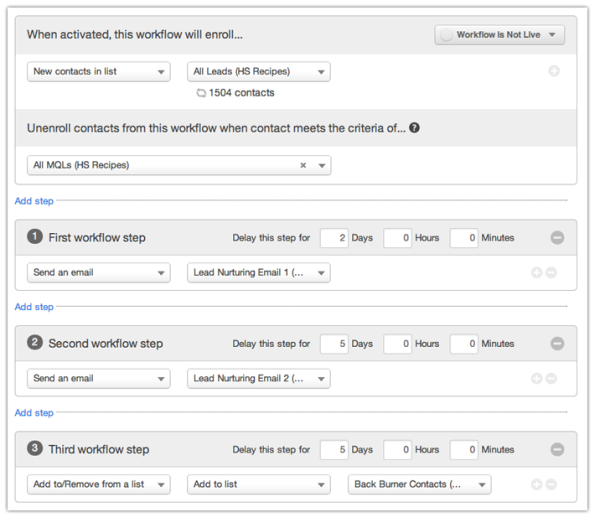This screenshot has height=523, width=600.
Task: Click Add step above the first workflow step
Action: coord(34,201)
